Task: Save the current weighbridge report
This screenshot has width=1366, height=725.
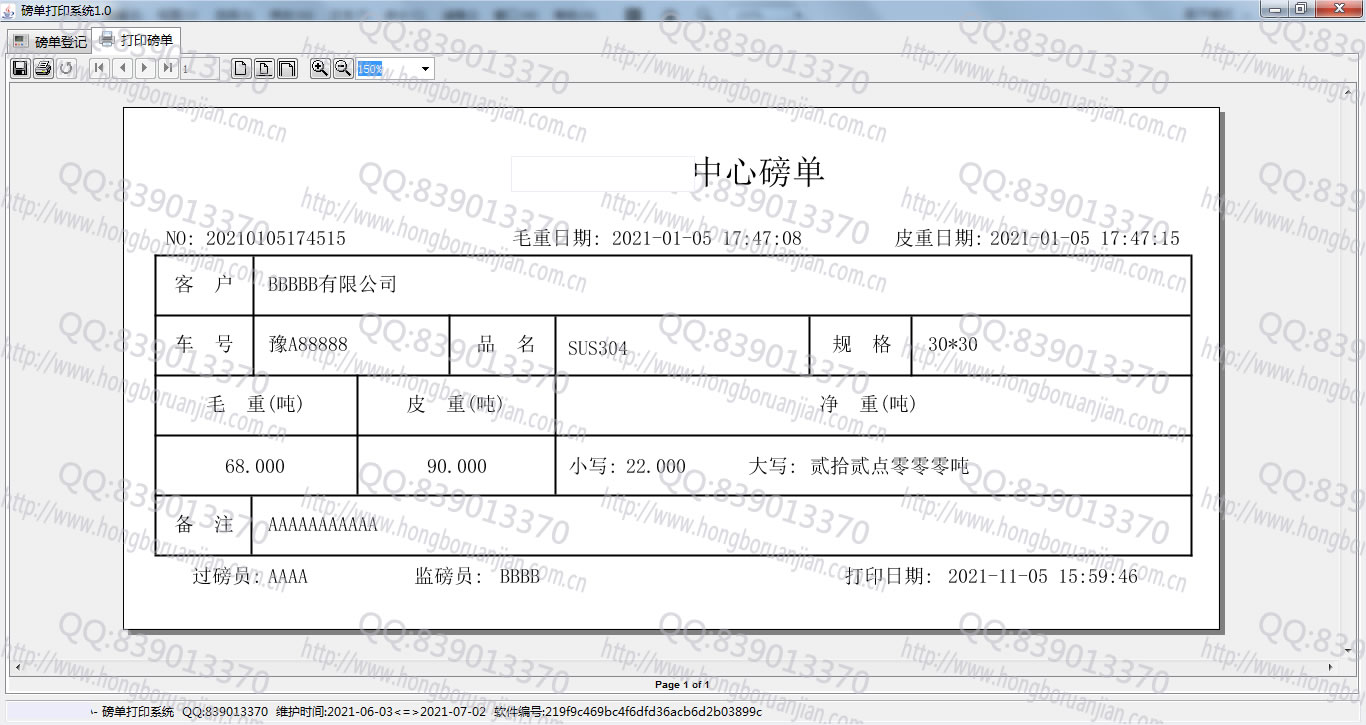Action: tap(19, 69)
